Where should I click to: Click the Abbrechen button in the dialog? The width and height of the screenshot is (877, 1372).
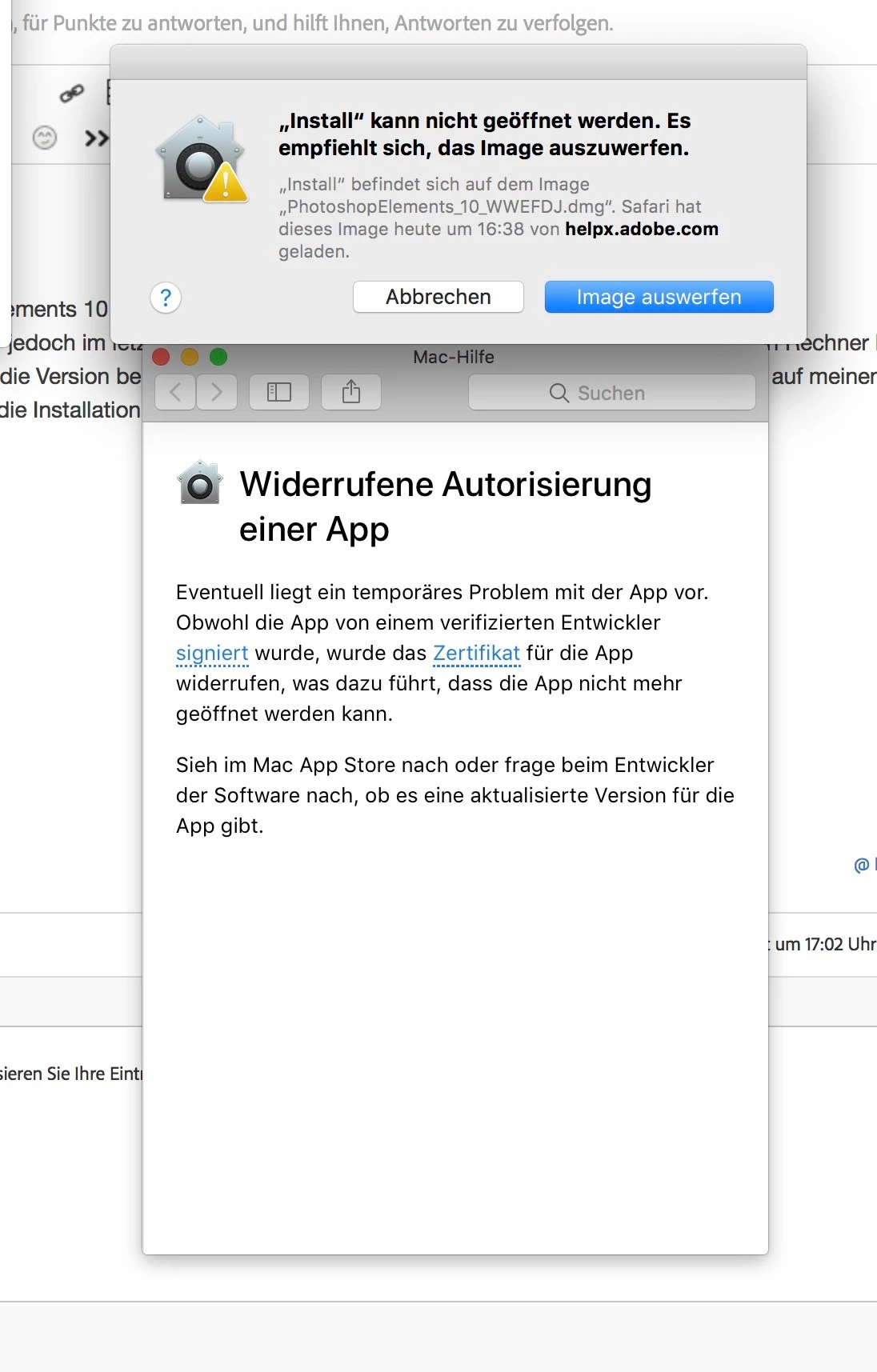click(x=438, y=297)
